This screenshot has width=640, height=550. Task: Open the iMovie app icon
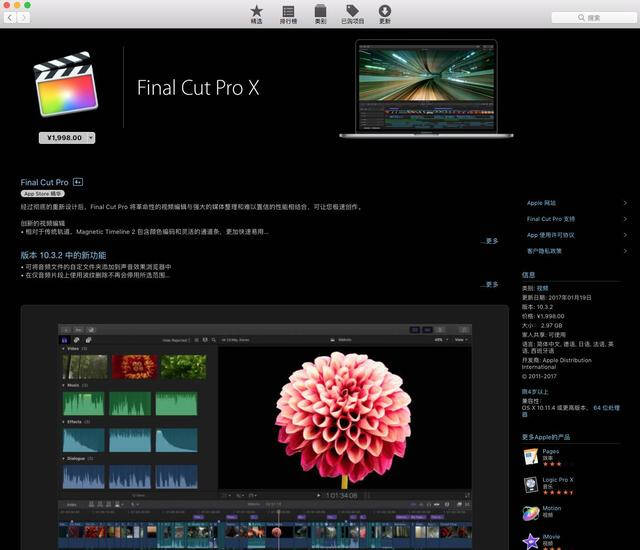point(531,541)
